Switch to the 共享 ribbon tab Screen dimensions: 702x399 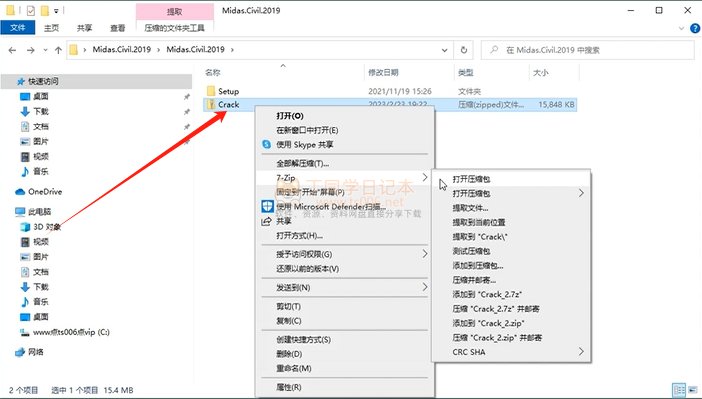pyautogui.click(x=84, y=28)
